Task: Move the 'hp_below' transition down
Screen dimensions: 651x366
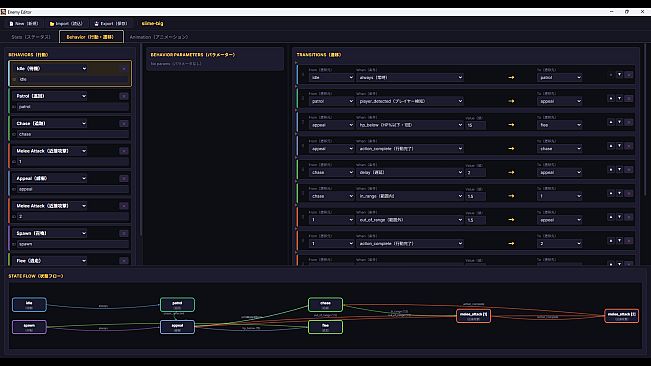Action: coord(619,122)
